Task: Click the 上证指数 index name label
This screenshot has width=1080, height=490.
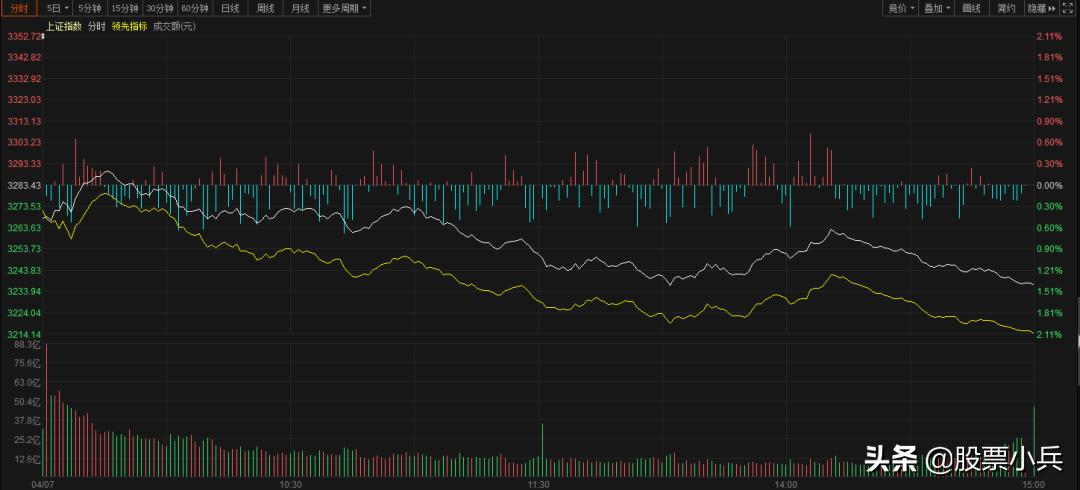Action: (64, 25)
